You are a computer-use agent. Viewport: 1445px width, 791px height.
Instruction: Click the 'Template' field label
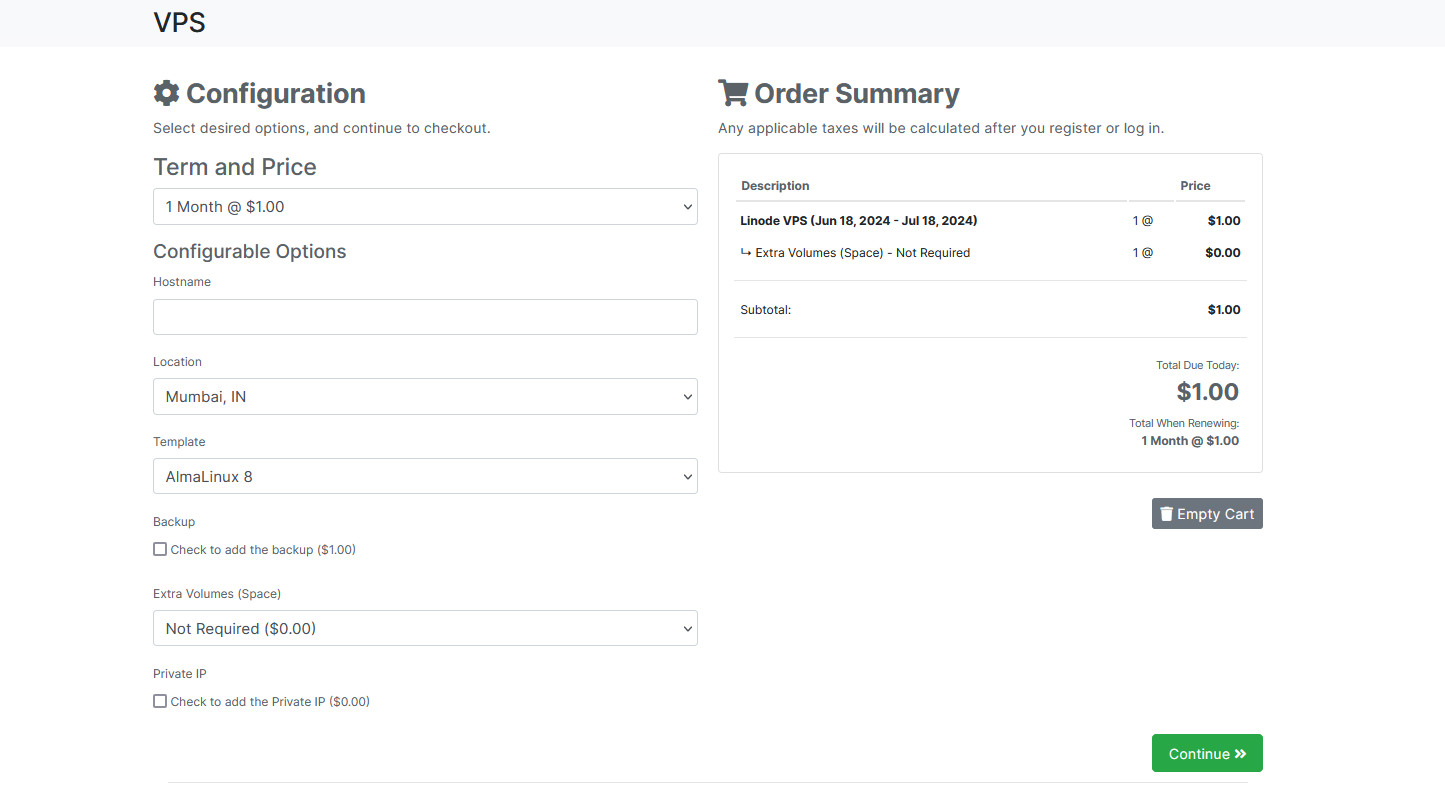click(x=179, y=442)
